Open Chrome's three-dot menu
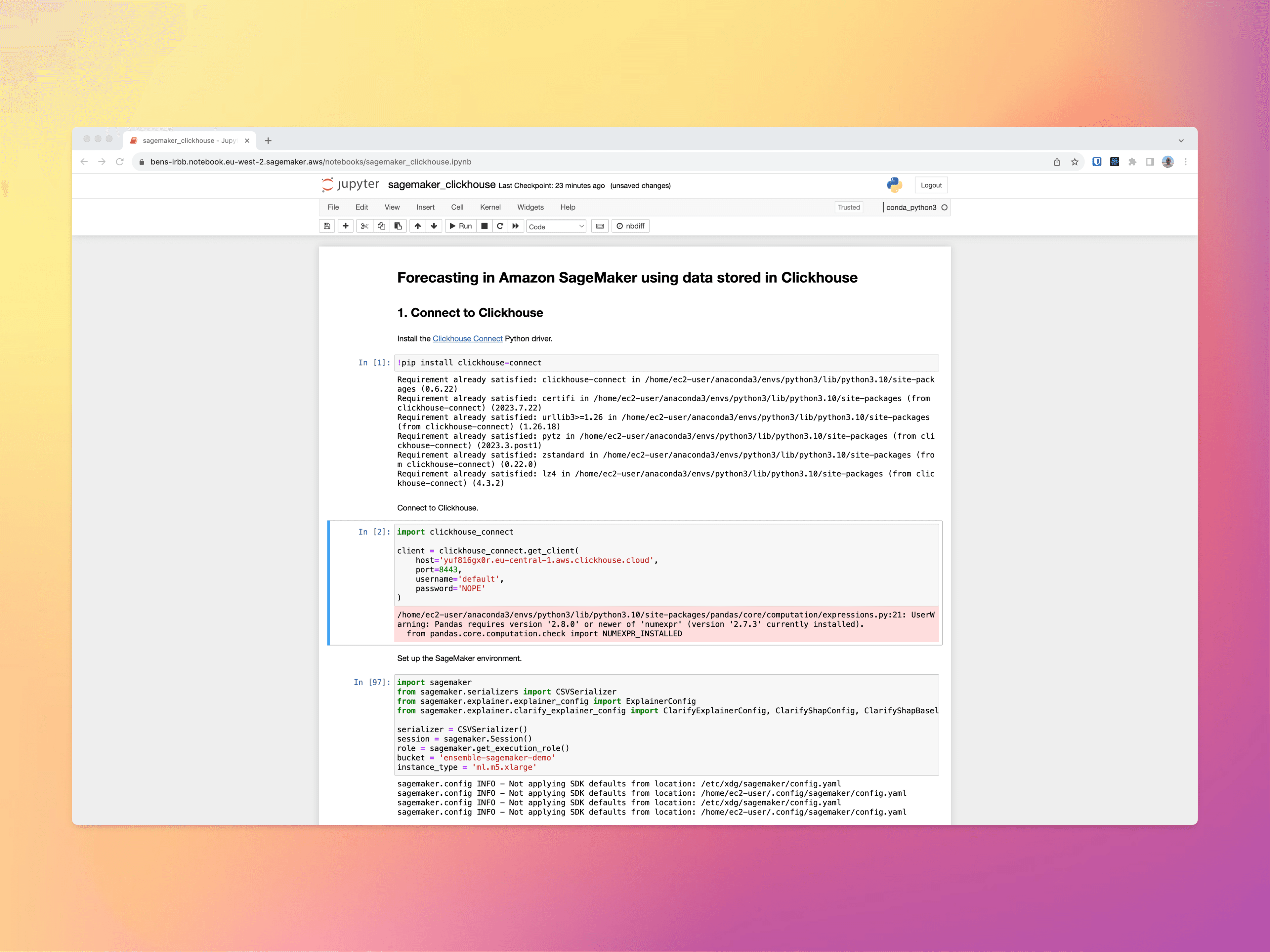The width and height of the screenshot is (1270, 952). (1186, 162)
